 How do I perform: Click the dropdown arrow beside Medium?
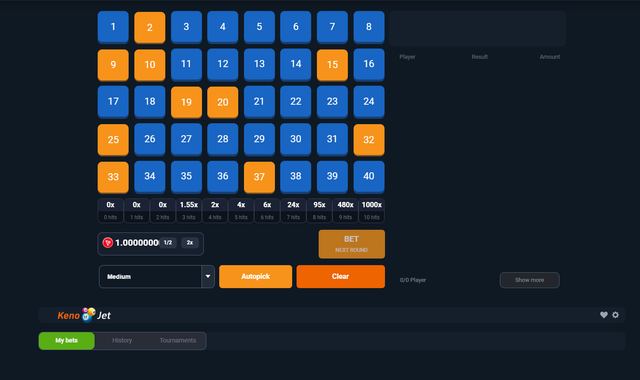pos(208,277)
